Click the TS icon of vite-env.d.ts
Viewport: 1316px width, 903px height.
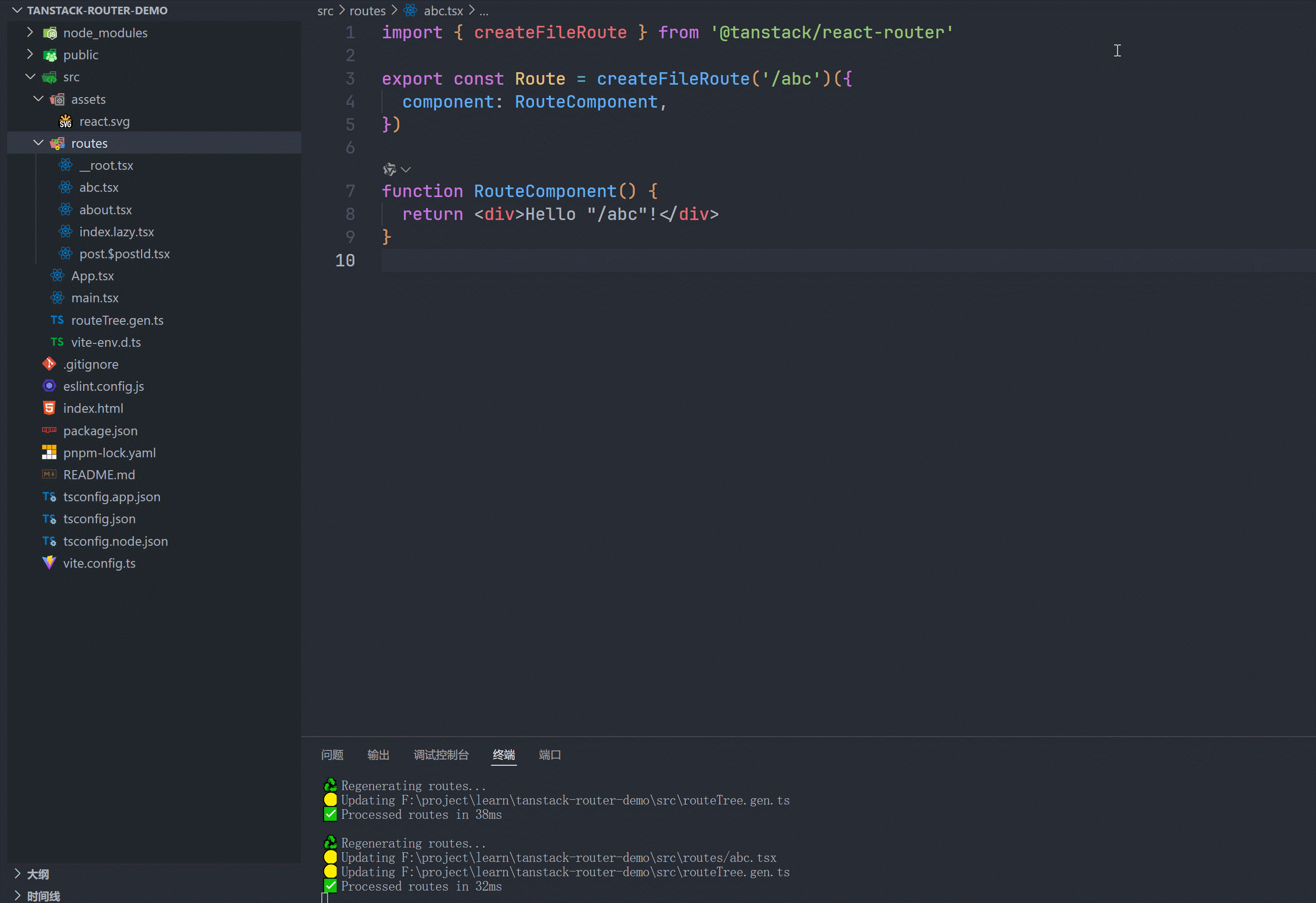[57, 341]
